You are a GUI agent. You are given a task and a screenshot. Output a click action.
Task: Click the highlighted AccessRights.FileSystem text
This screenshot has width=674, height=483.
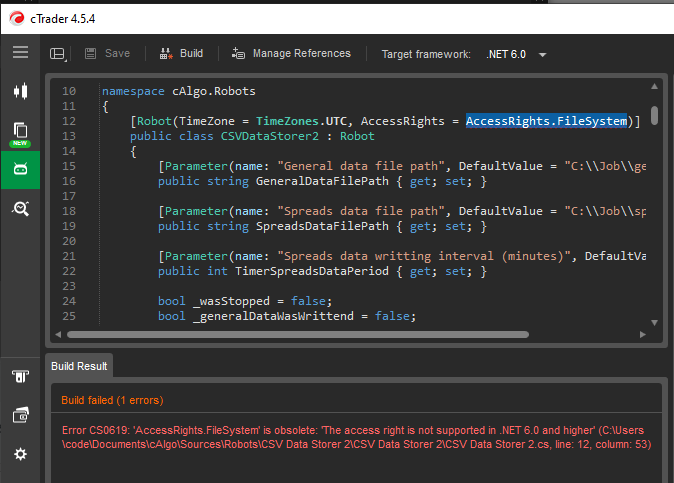(546, 121)
